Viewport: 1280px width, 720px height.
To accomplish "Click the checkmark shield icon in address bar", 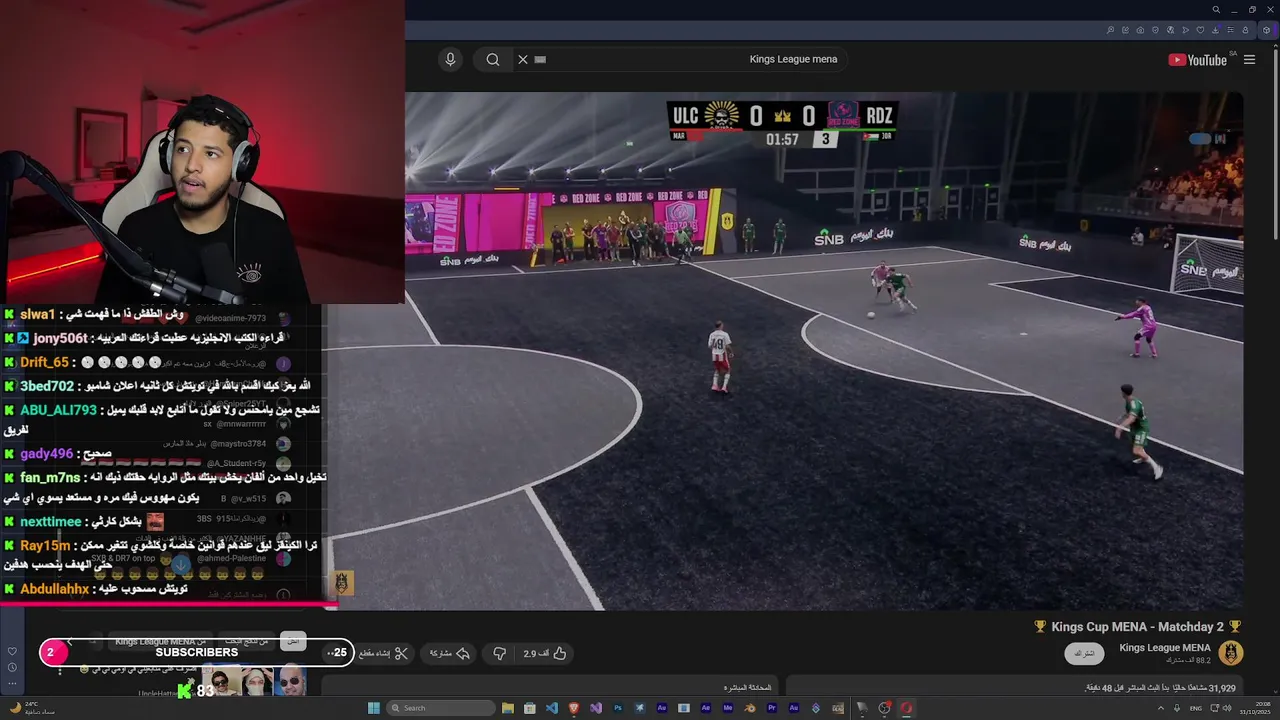I will (1155, 30).
